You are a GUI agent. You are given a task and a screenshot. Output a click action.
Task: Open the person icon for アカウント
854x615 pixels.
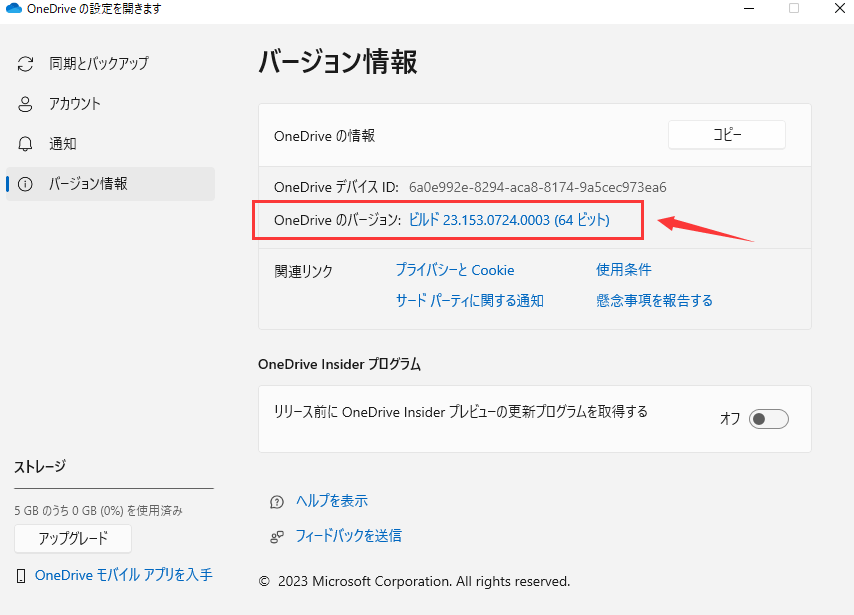click(24, 103)
